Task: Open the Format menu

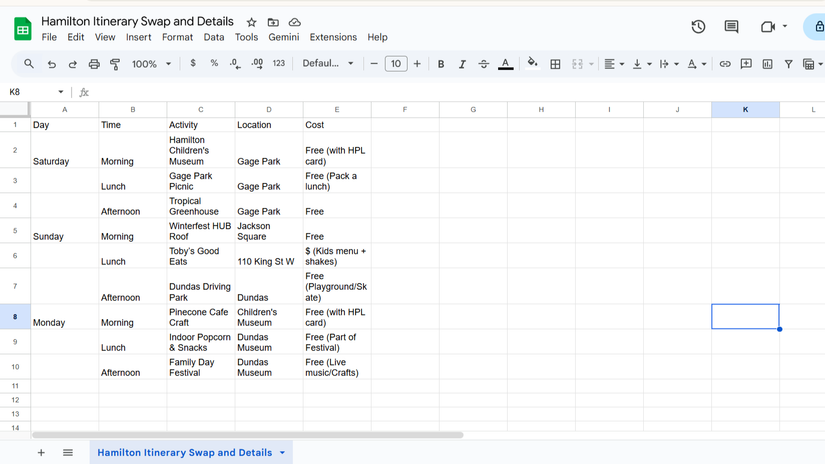Action: click(x=177, y=37)
